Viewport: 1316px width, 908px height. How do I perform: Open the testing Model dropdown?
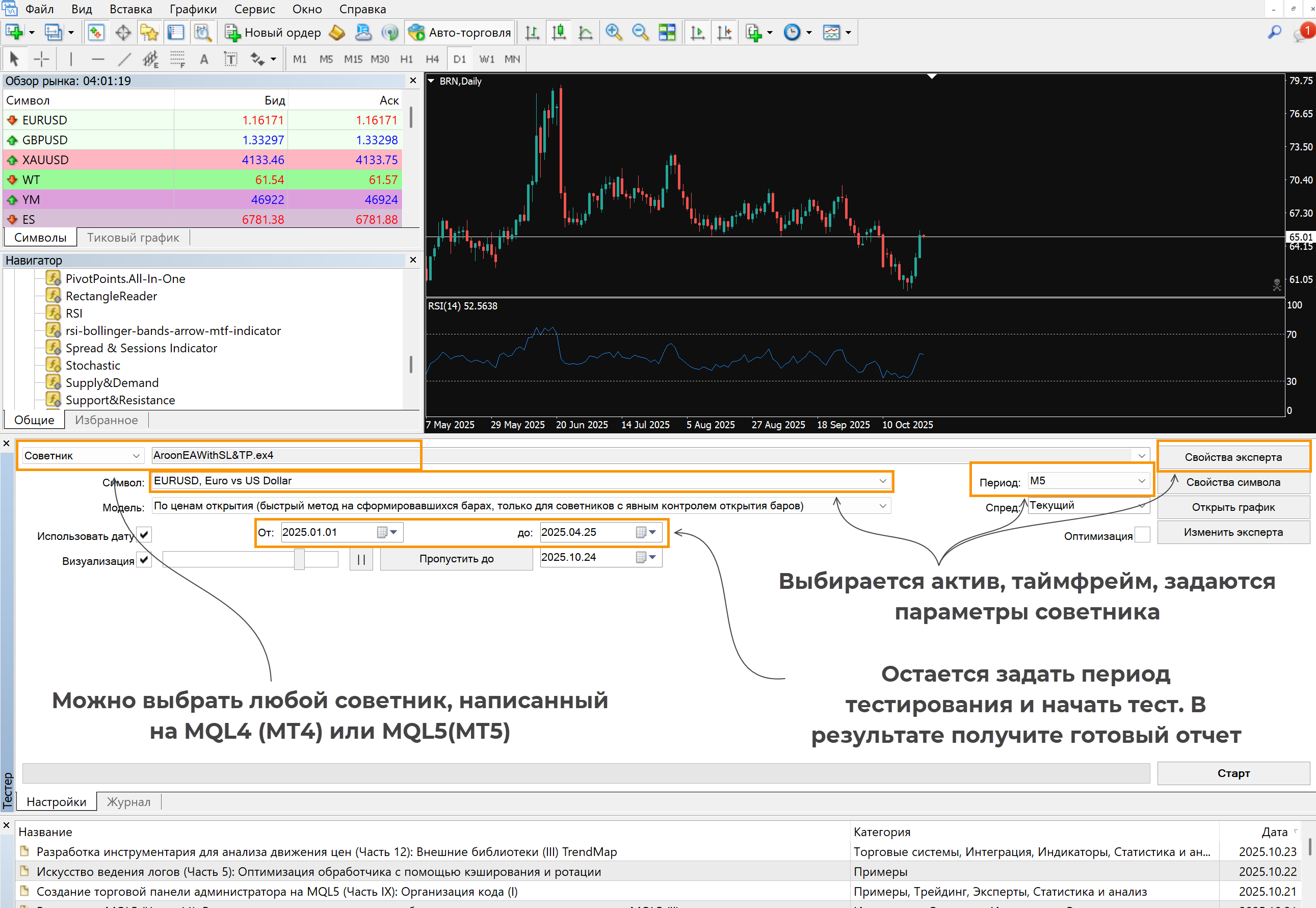click(x=882, y=506)
